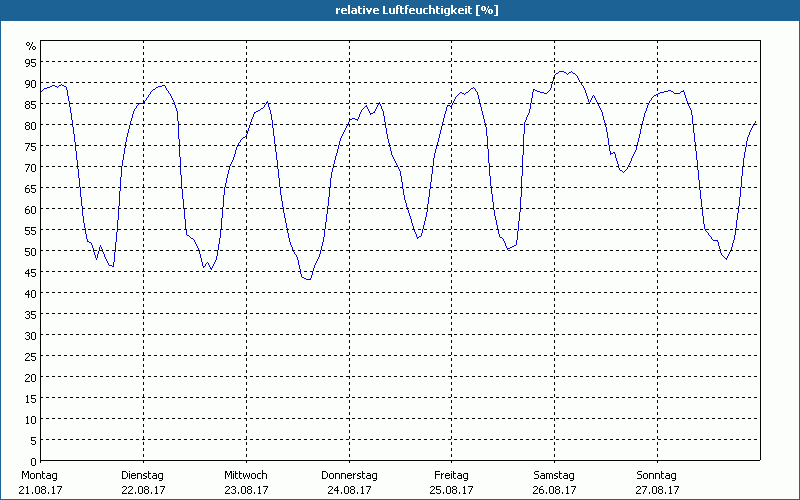This screenshot has height=500, width=800.
Task: Click the date 25.08.17
Action: click(x=452, y=490)
